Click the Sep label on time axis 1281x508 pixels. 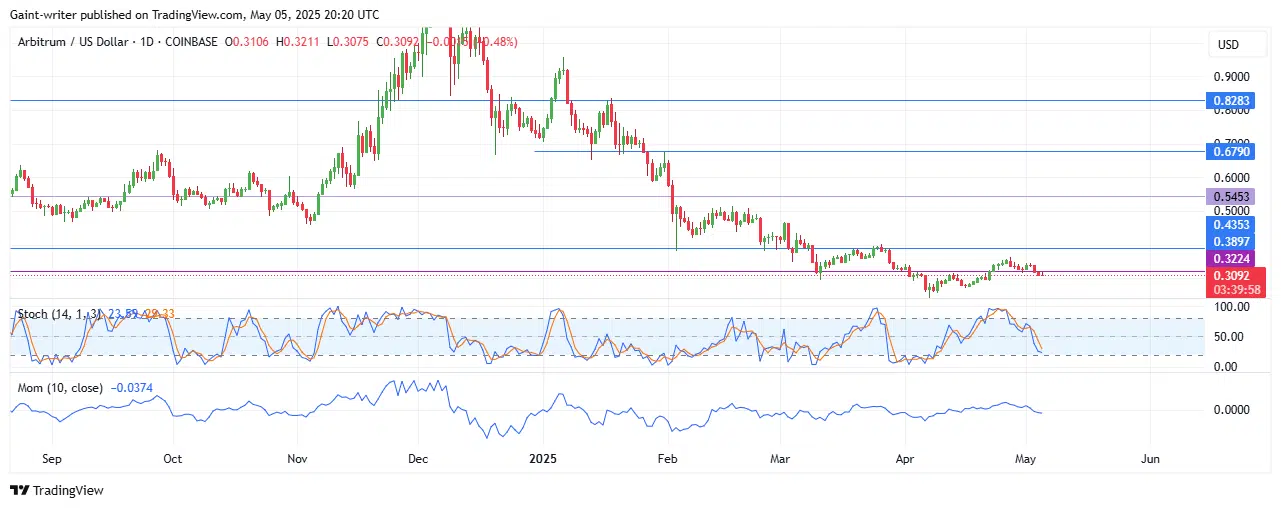coord(52,459)
